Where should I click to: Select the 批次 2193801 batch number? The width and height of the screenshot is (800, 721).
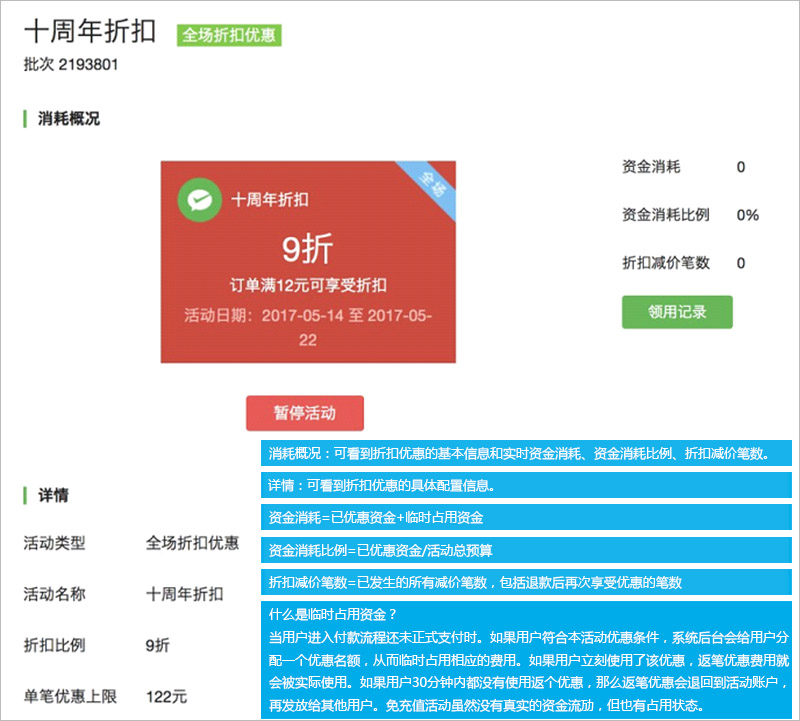(x=71, y=64)
